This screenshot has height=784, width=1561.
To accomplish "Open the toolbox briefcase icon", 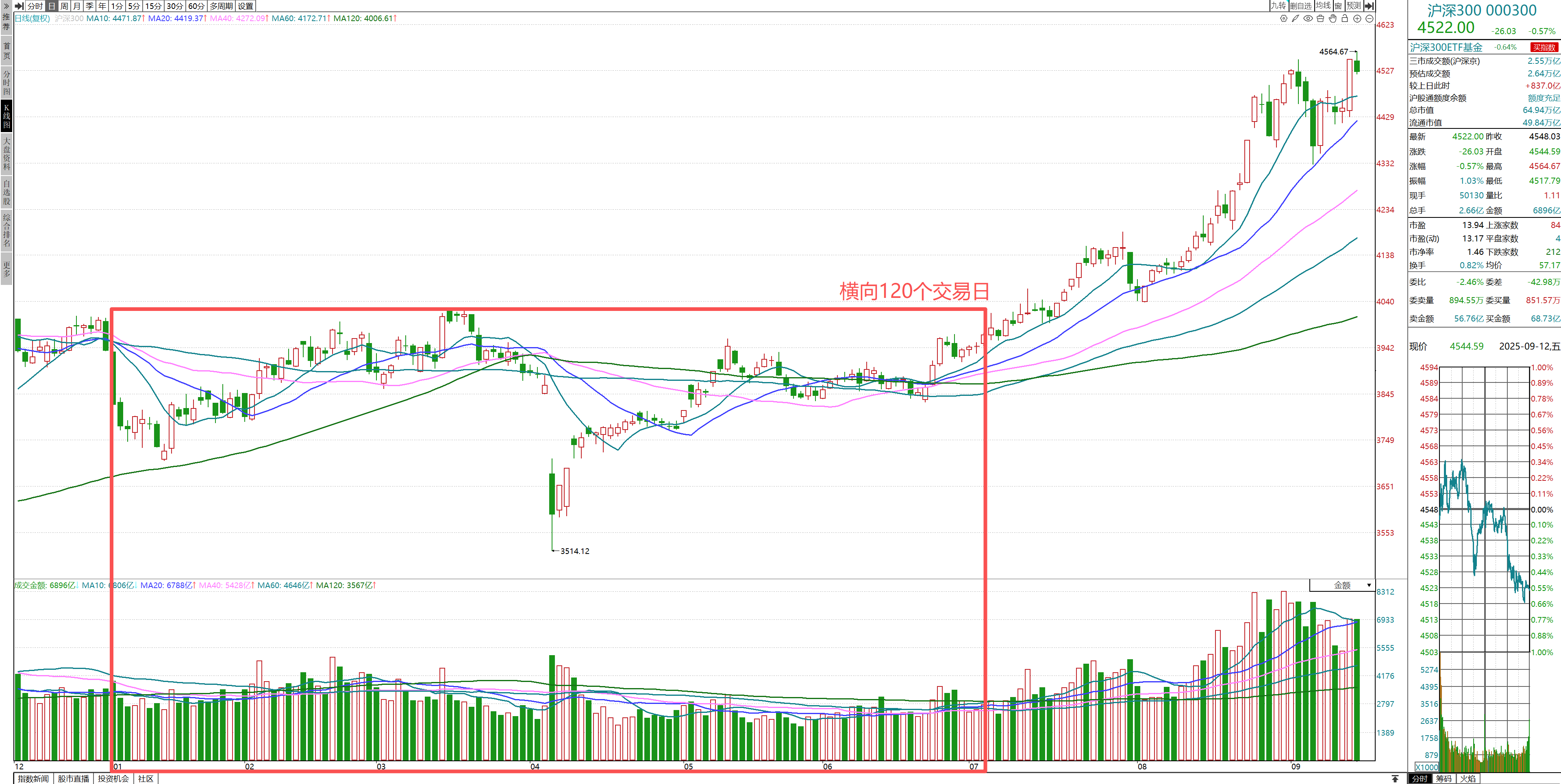I will coord(1320,19).
